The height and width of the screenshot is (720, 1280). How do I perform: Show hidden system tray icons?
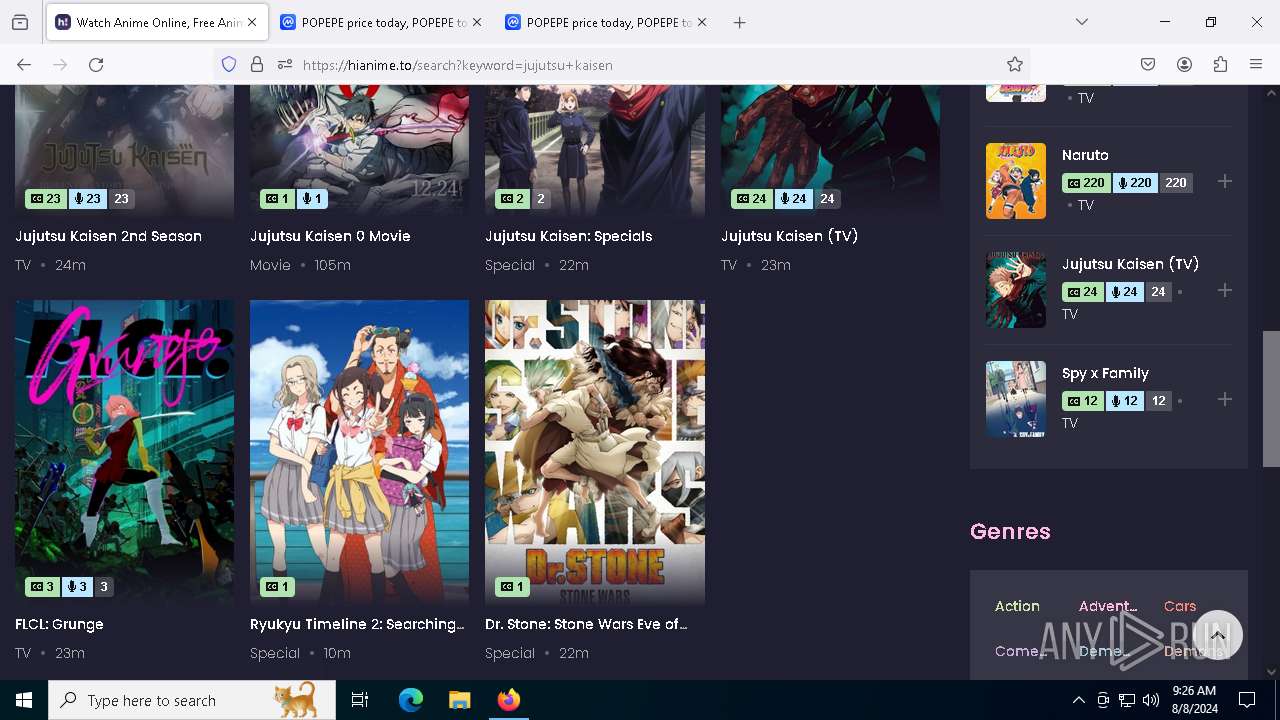[1078, 700]
